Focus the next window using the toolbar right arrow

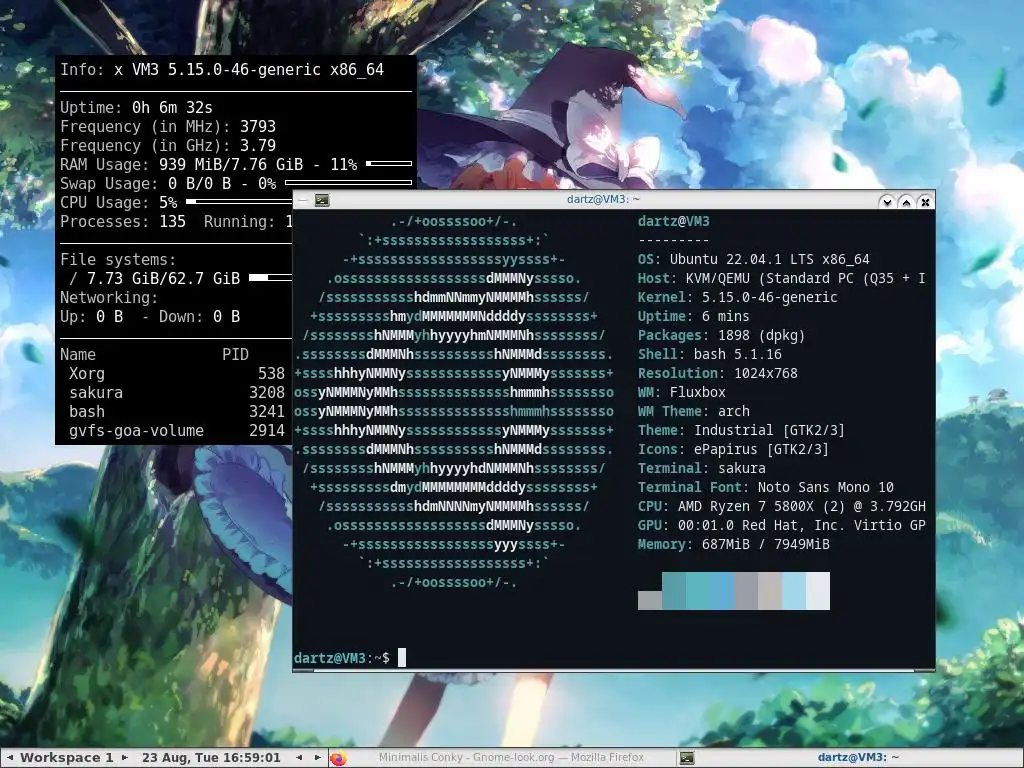[x=318, y=758]
